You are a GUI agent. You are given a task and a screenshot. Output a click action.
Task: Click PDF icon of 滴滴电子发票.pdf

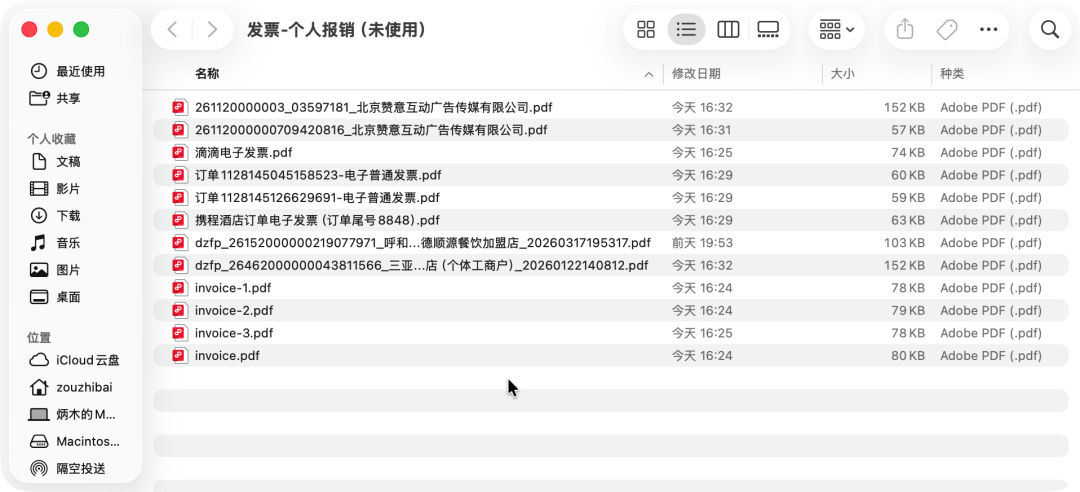(x=180, y=152)
